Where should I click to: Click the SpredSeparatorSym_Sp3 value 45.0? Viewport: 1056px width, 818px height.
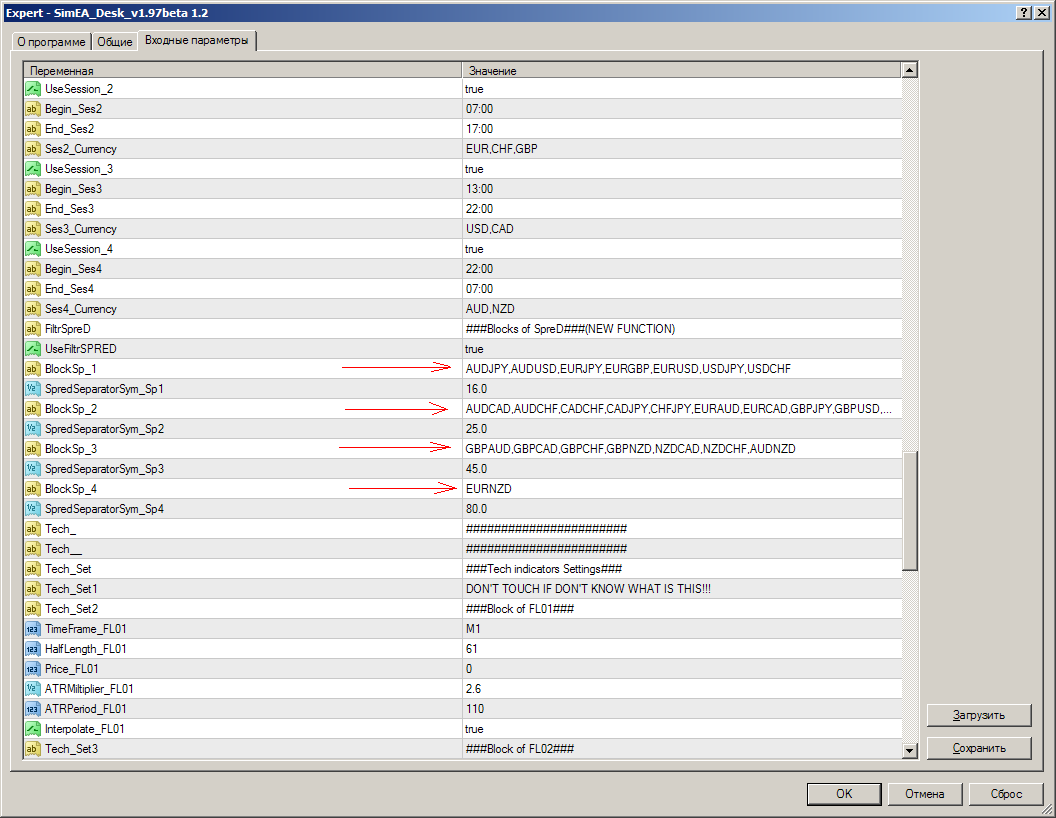tap(477, 469)
